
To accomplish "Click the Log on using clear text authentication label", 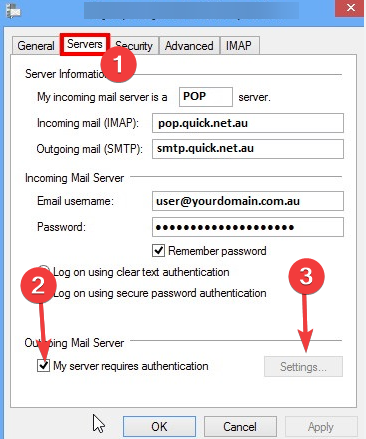I will [x=141, y=272].
